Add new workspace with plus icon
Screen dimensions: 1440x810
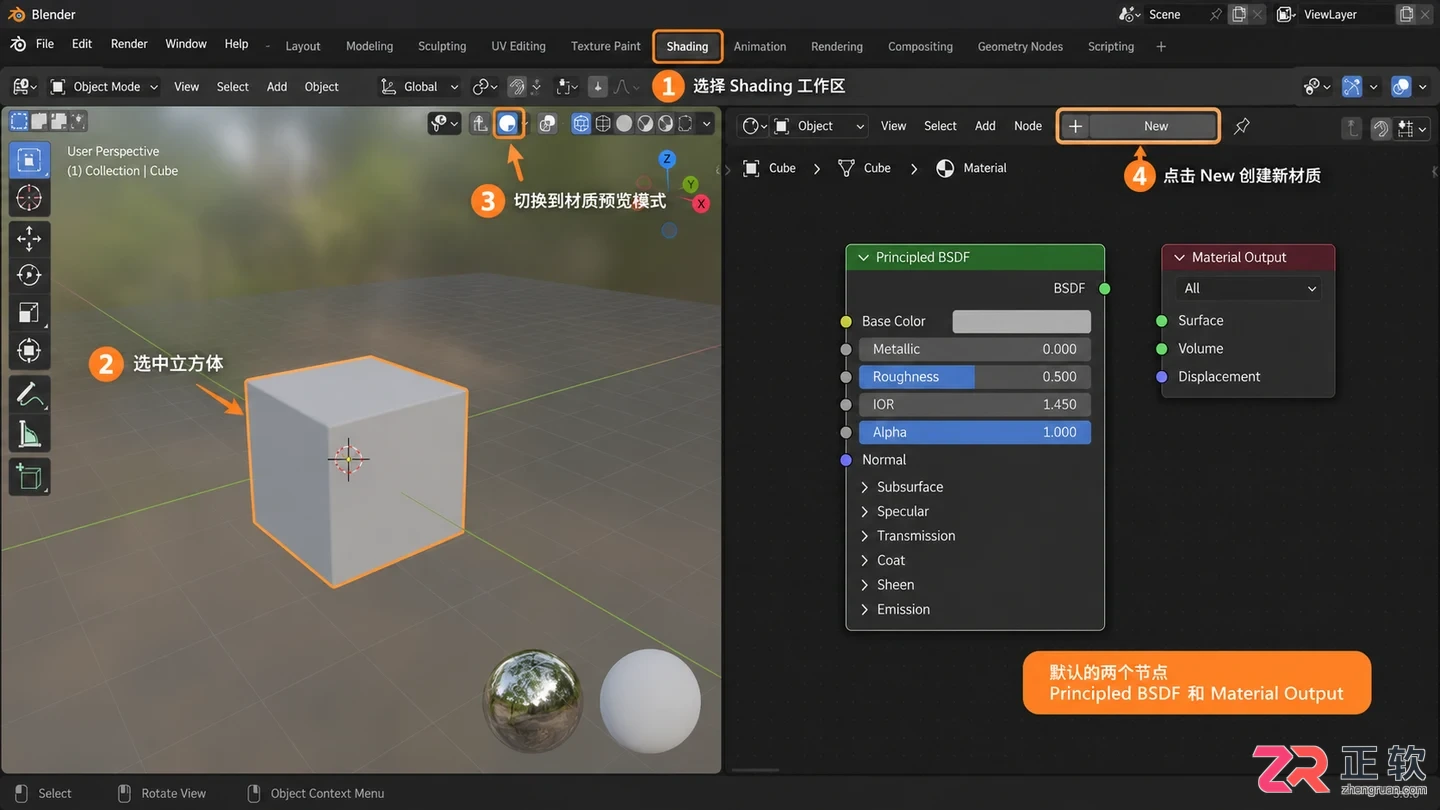[x=1161, y=46]
